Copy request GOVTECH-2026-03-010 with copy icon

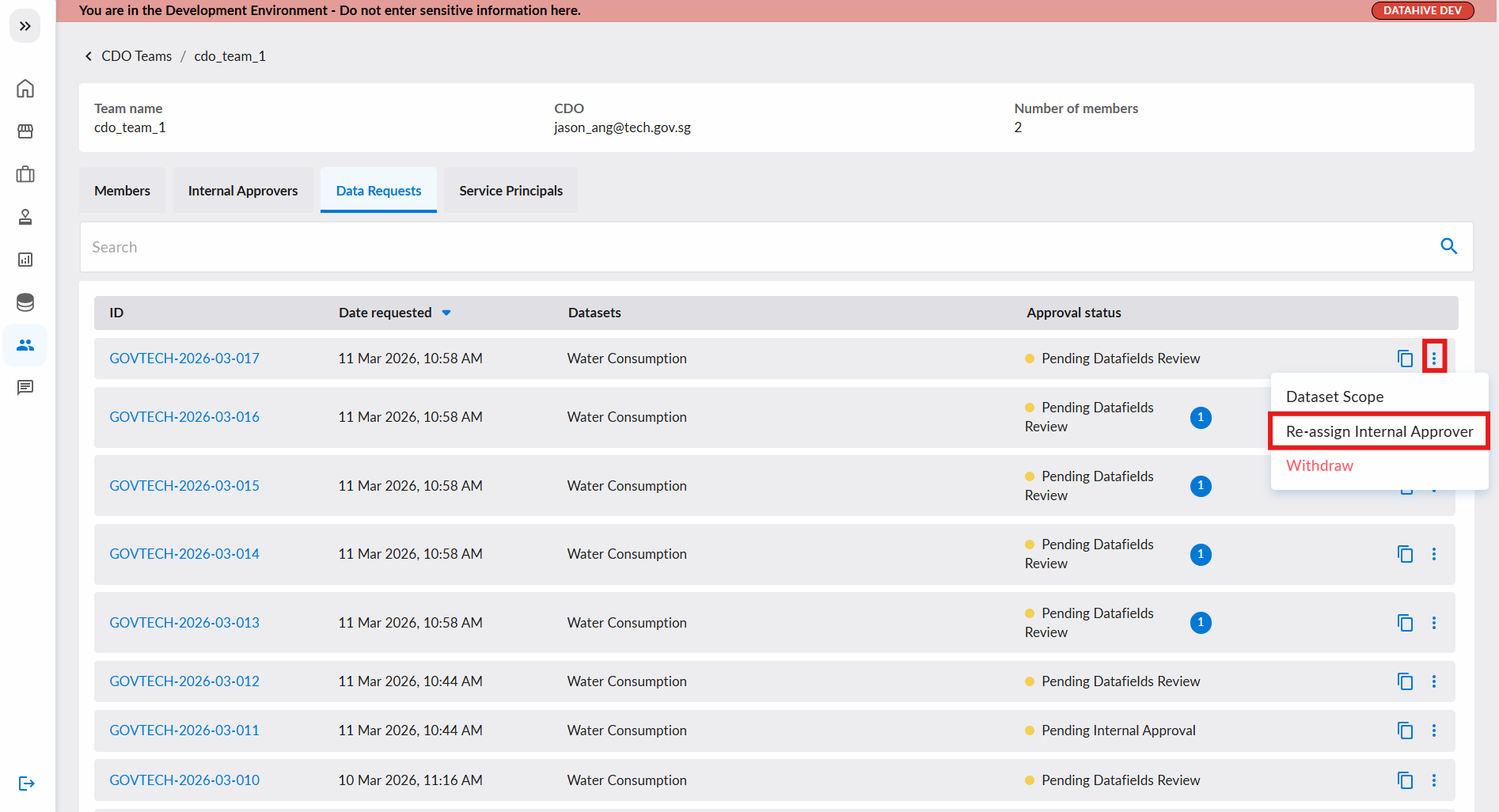click(x=1405, y=780)
